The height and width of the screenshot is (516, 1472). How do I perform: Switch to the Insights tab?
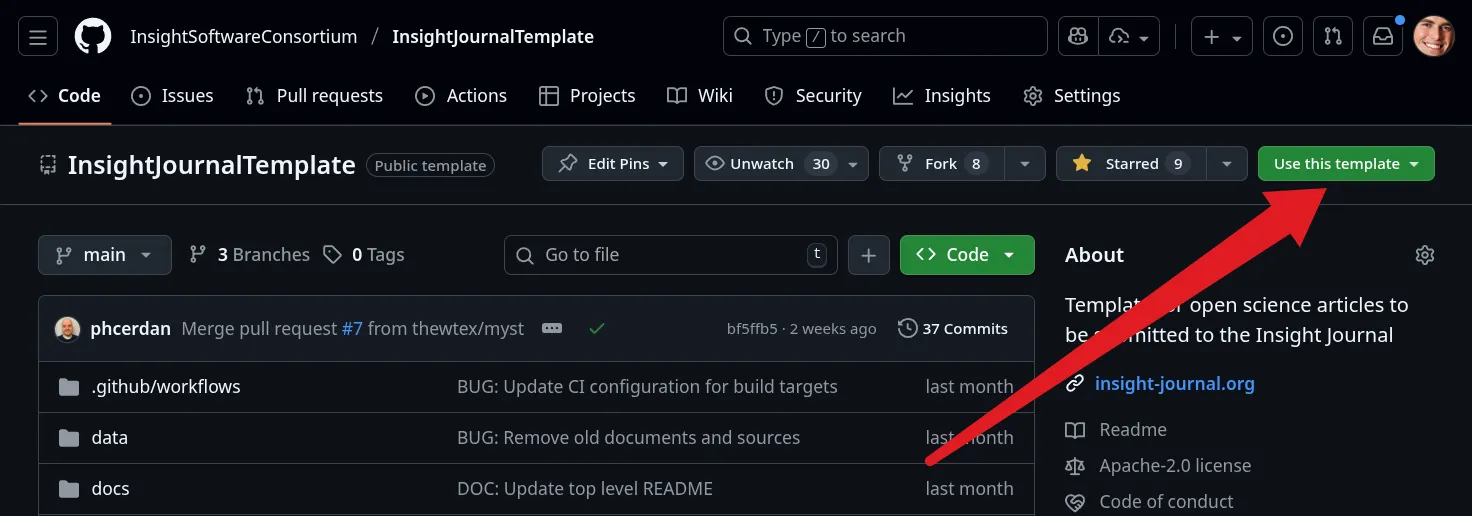coord(942,96)
